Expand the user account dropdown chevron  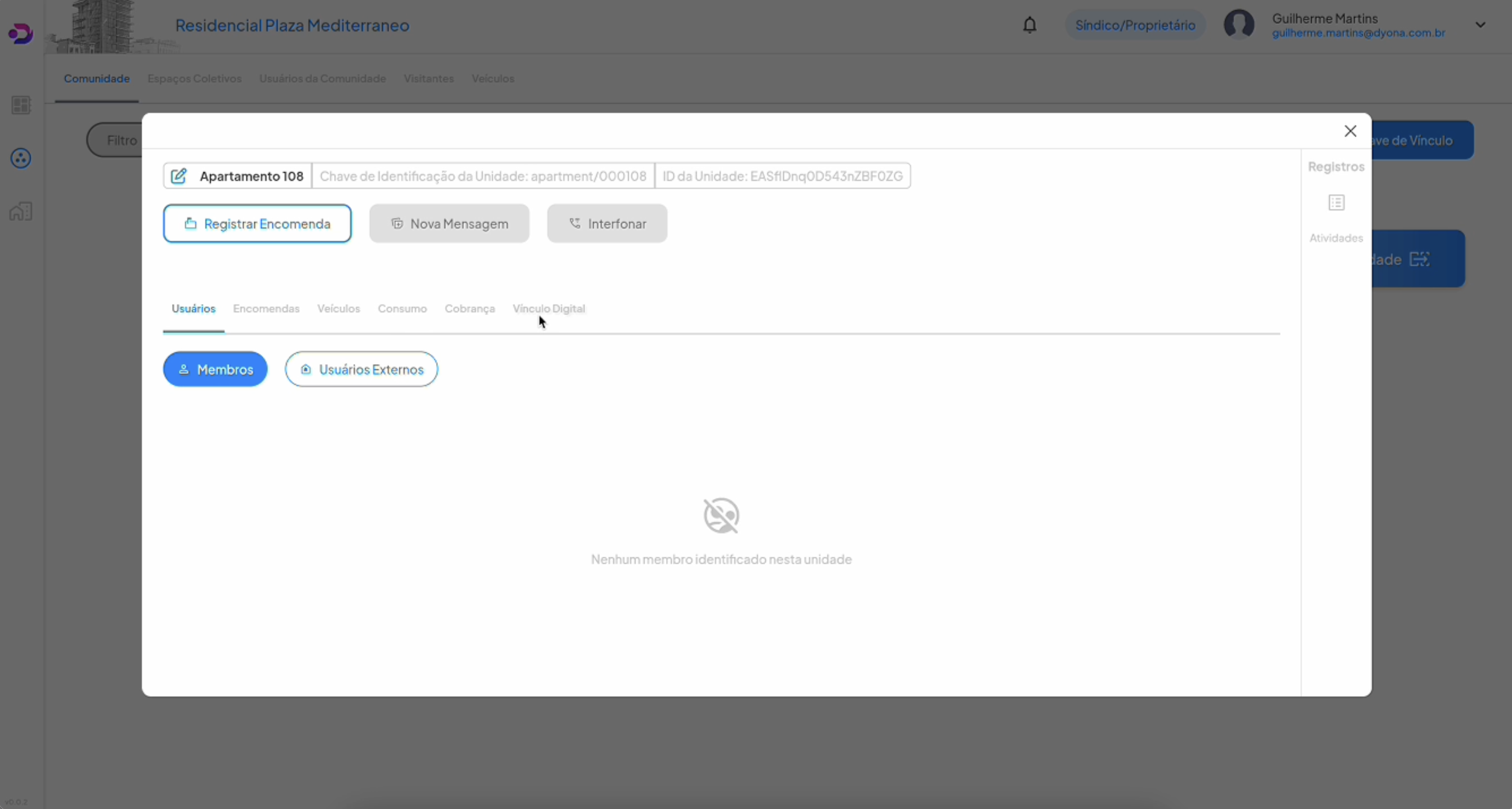pyautogui.click(x=1480, y=25)
